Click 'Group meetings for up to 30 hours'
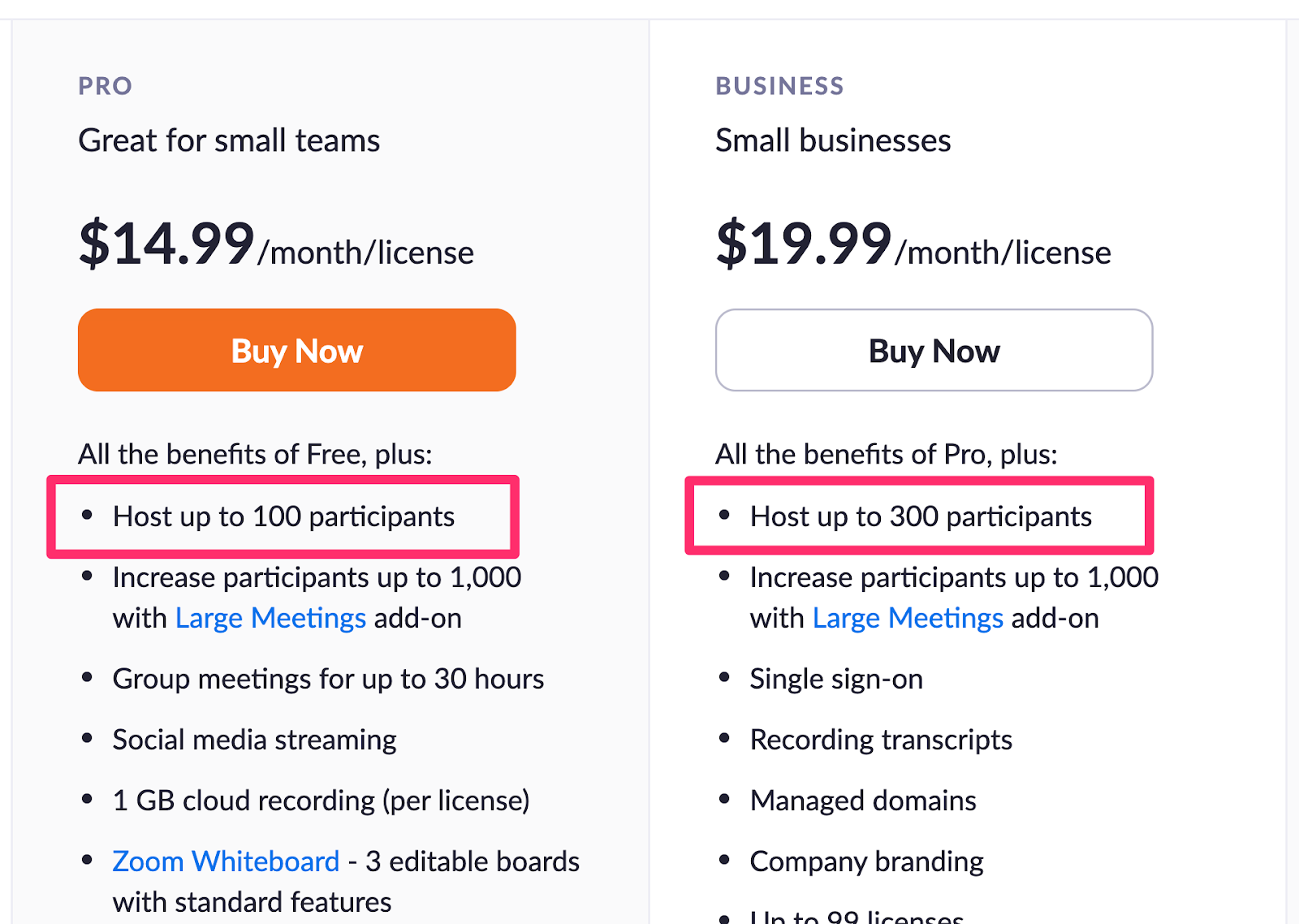Screen dimensions: 1299x924 tap(328, 680)
